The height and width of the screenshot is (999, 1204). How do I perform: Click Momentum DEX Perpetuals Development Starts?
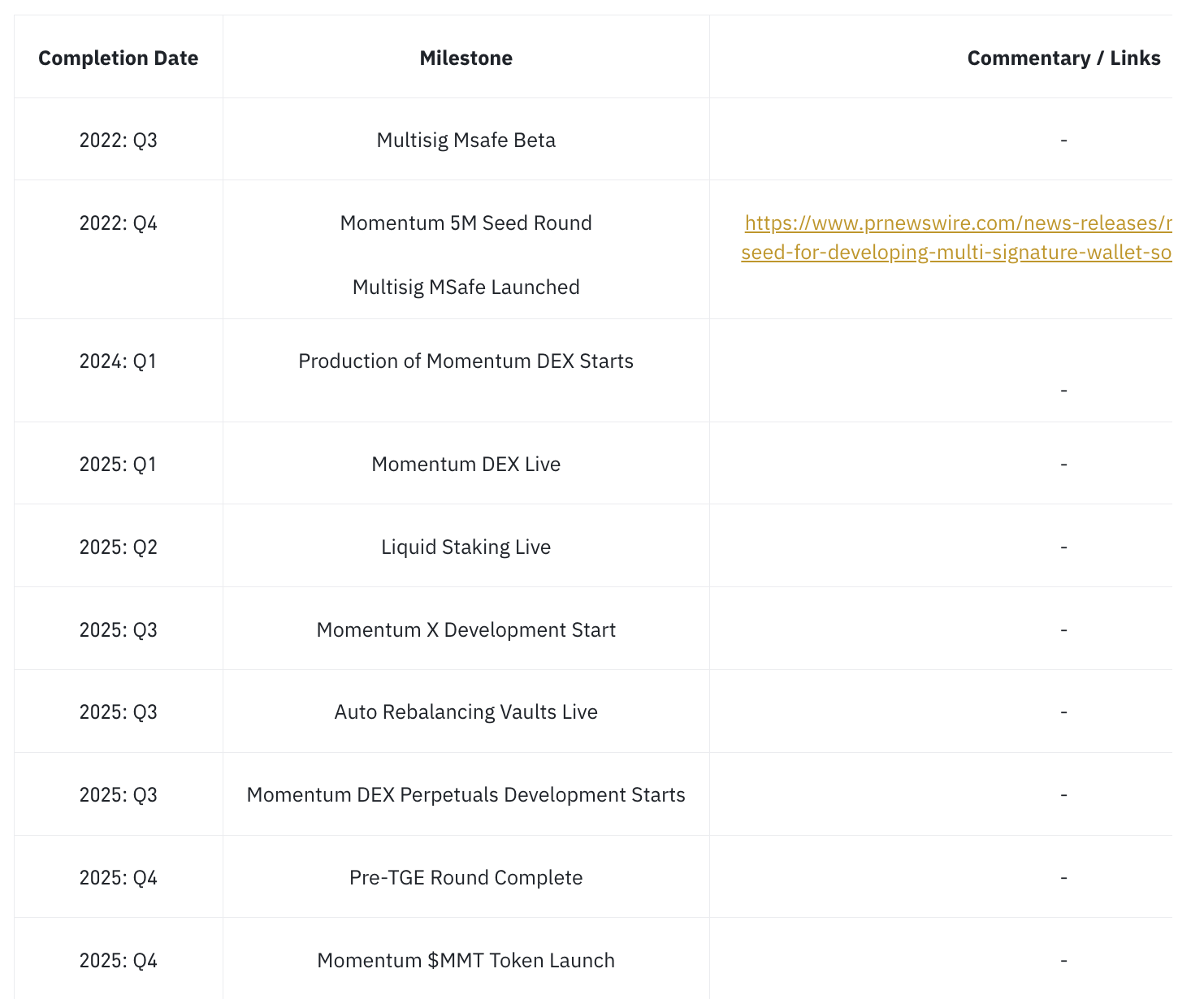(x=466, y=795)
